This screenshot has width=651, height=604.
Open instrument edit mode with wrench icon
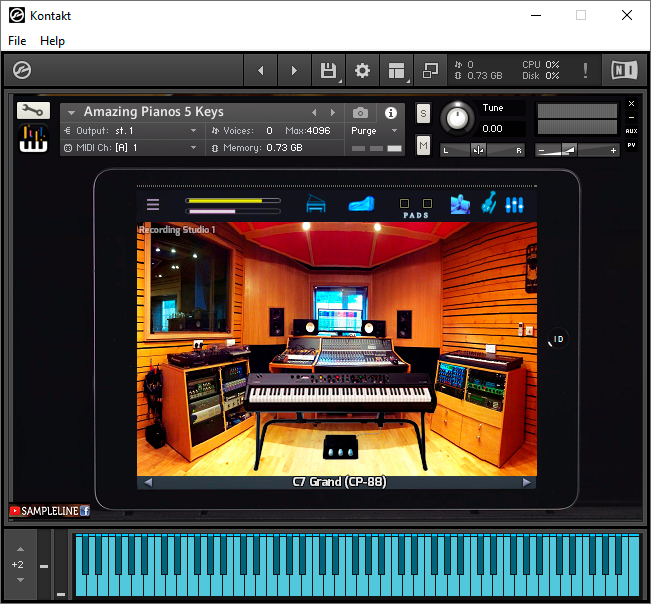coord(33,110)
